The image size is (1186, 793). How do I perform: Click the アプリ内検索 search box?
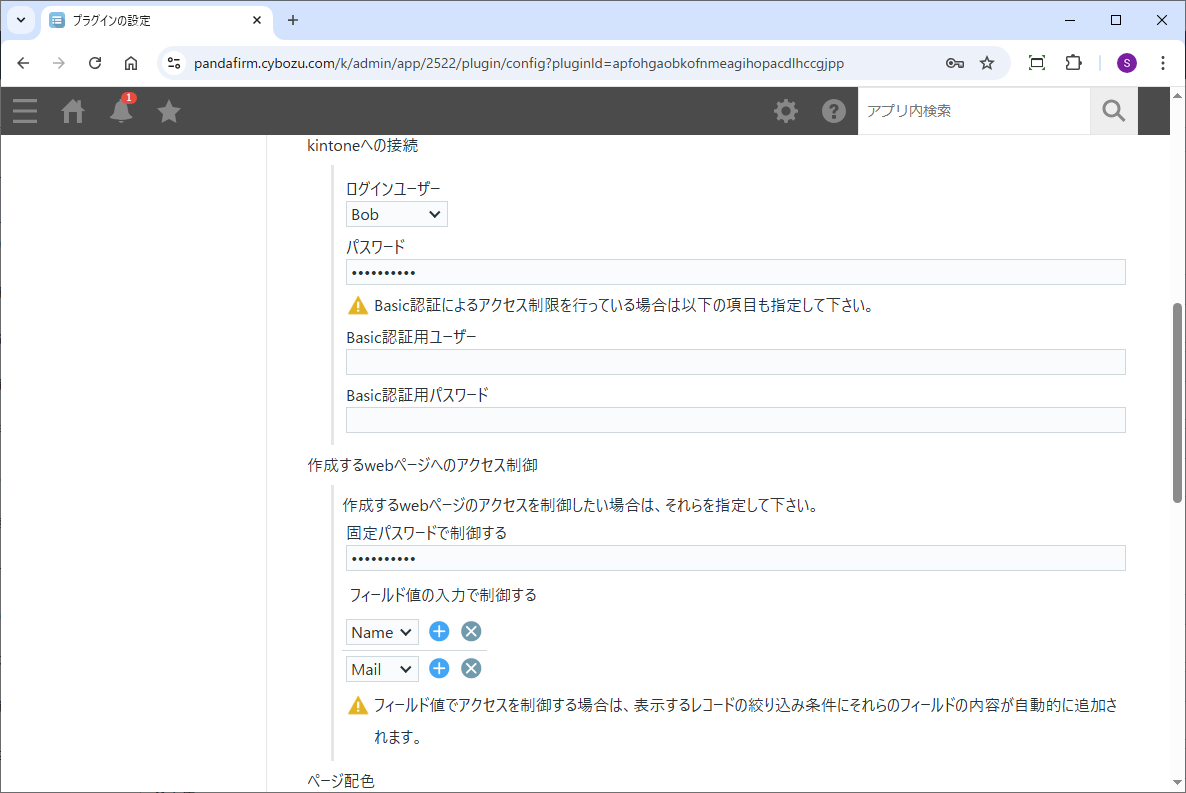click(x=973, y=111)
